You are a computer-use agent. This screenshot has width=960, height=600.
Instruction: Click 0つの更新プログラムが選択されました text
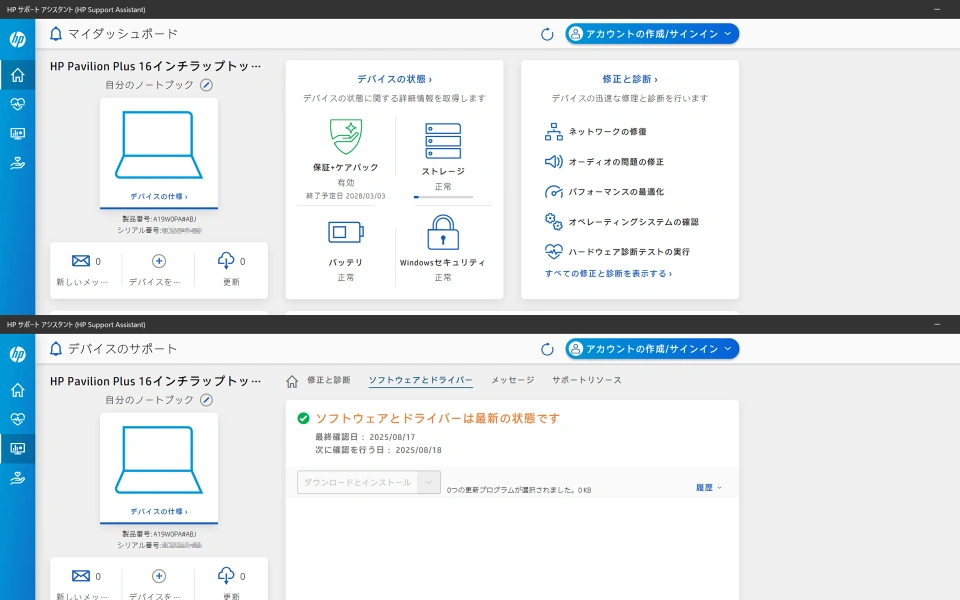click(x=519, y=490)
